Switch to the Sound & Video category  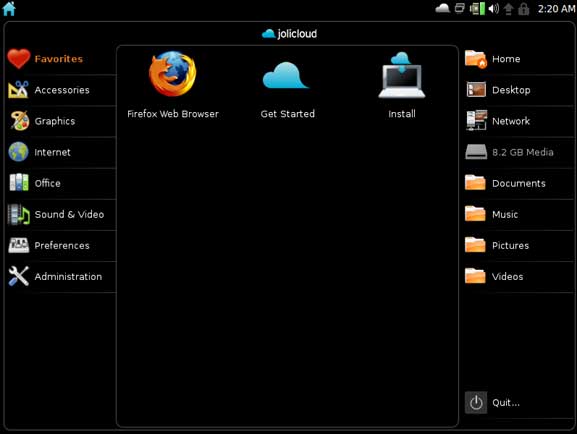click(x=69, y=215)
